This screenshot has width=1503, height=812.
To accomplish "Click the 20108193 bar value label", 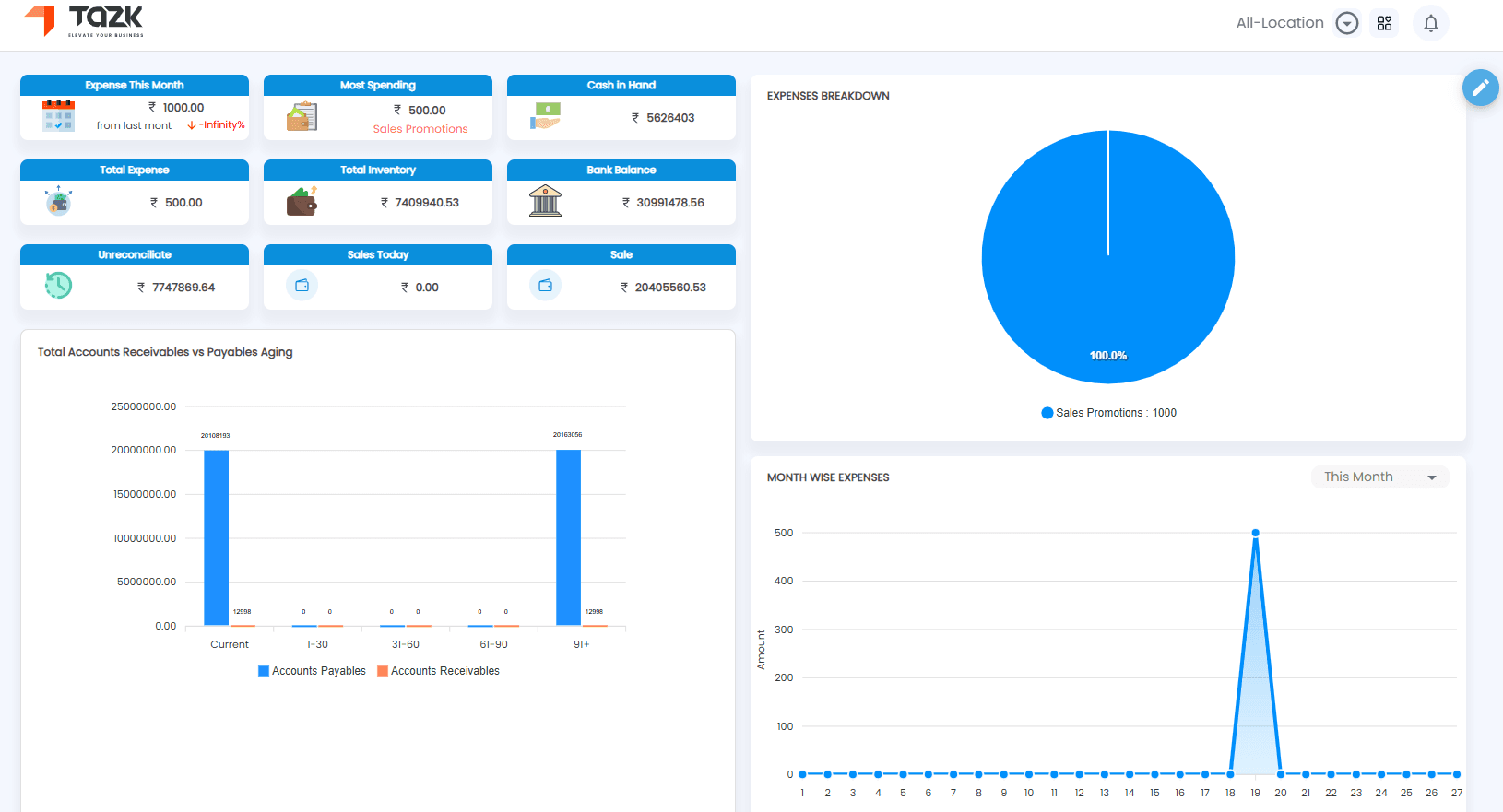I will (x=216, y=436).
